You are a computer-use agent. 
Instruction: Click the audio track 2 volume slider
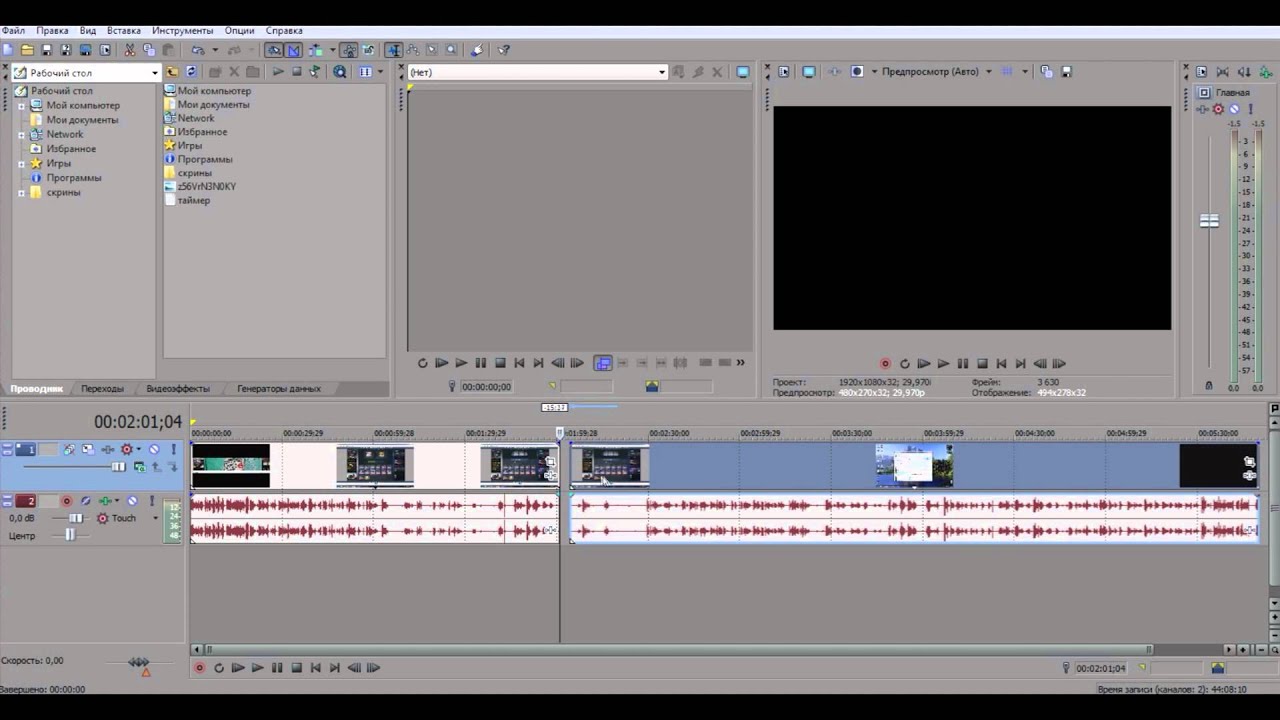click(x=75, y=518)
